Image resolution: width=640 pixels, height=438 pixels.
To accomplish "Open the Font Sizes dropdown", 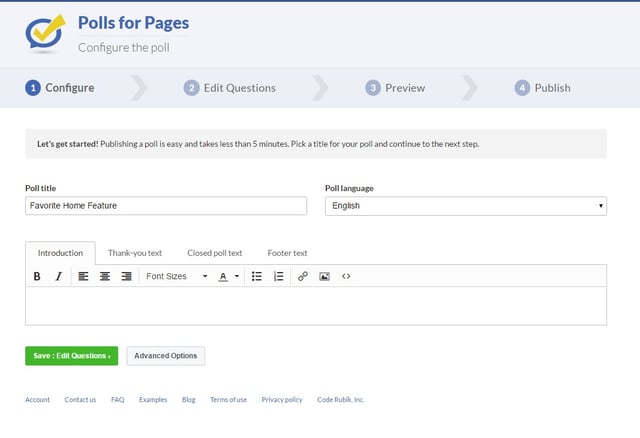I will (176, 276).
